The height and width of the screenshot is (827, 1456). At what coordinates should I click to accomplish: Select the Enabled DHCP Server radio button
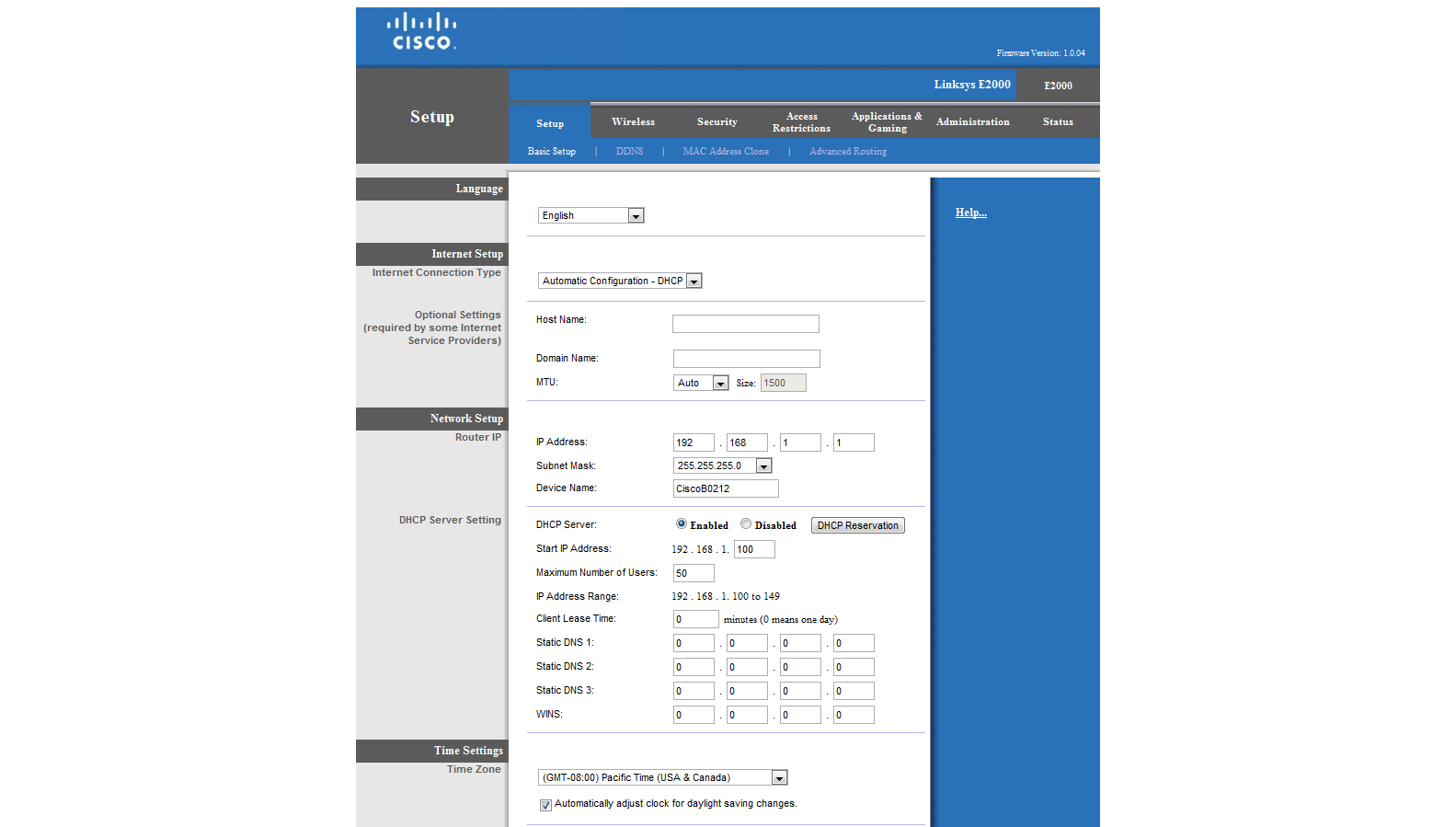[682, 523]
